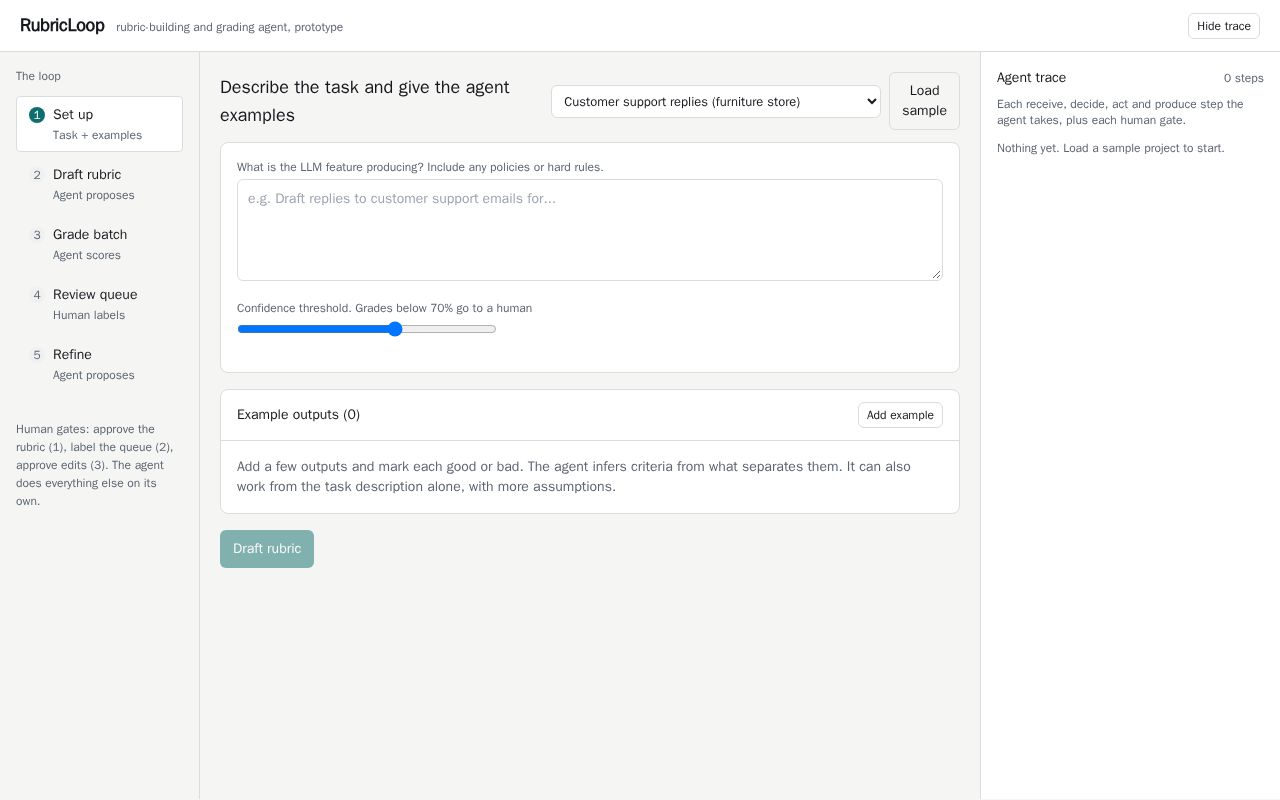Switch to the Review queue step
This screenshot has width=1280, height=800.
coord(99,304)
